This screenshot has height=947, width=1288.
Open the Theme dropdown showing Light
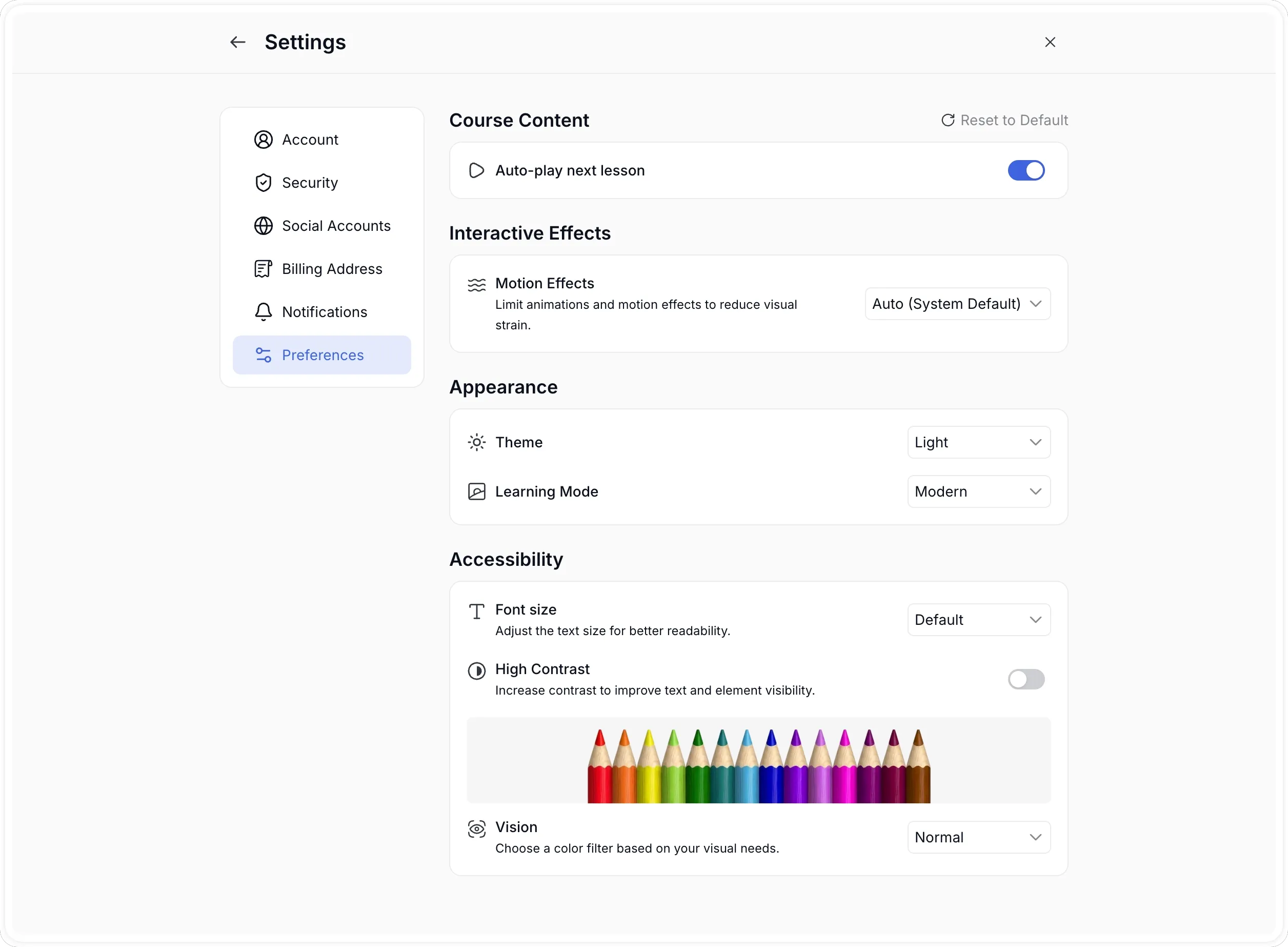pos(979,442)
